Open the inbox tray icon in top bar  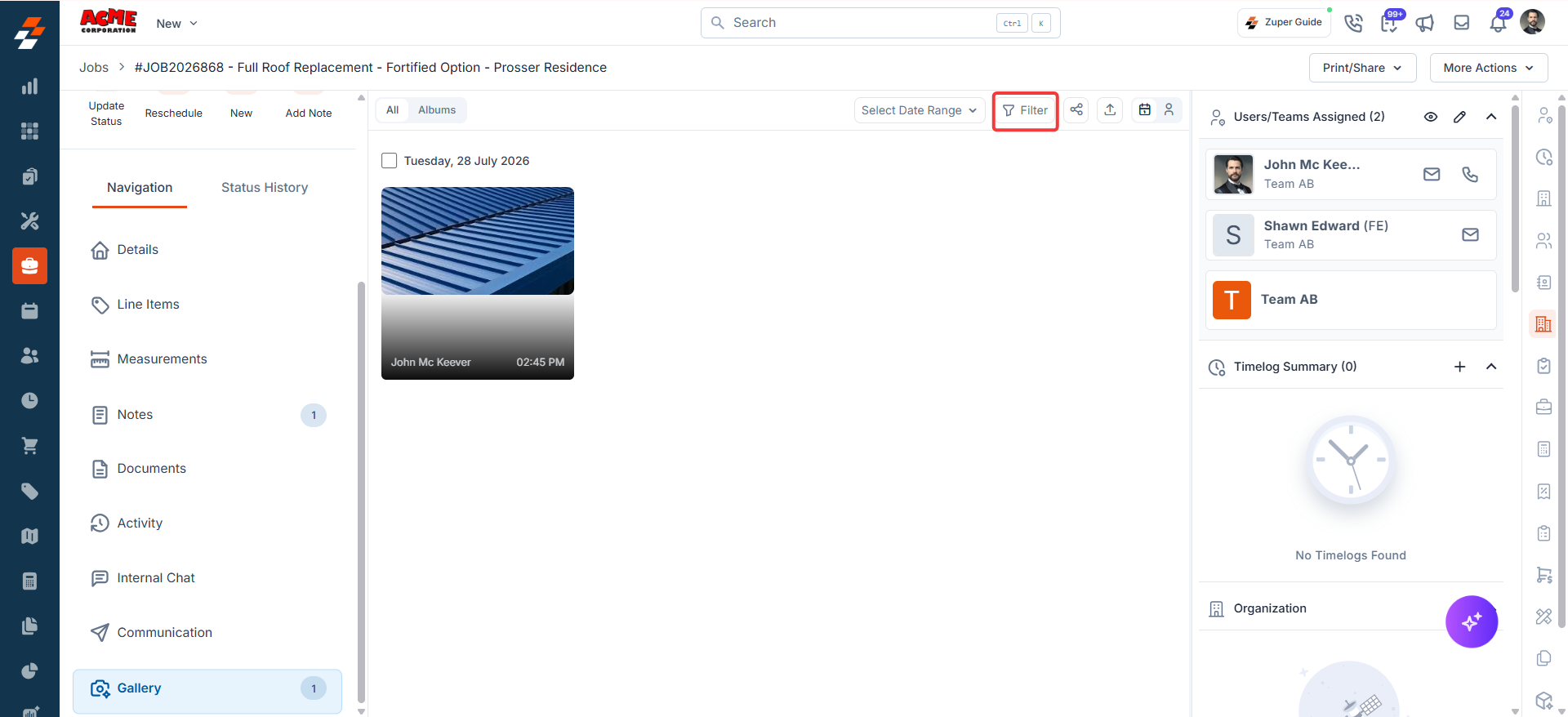[x=1462, y=23]
